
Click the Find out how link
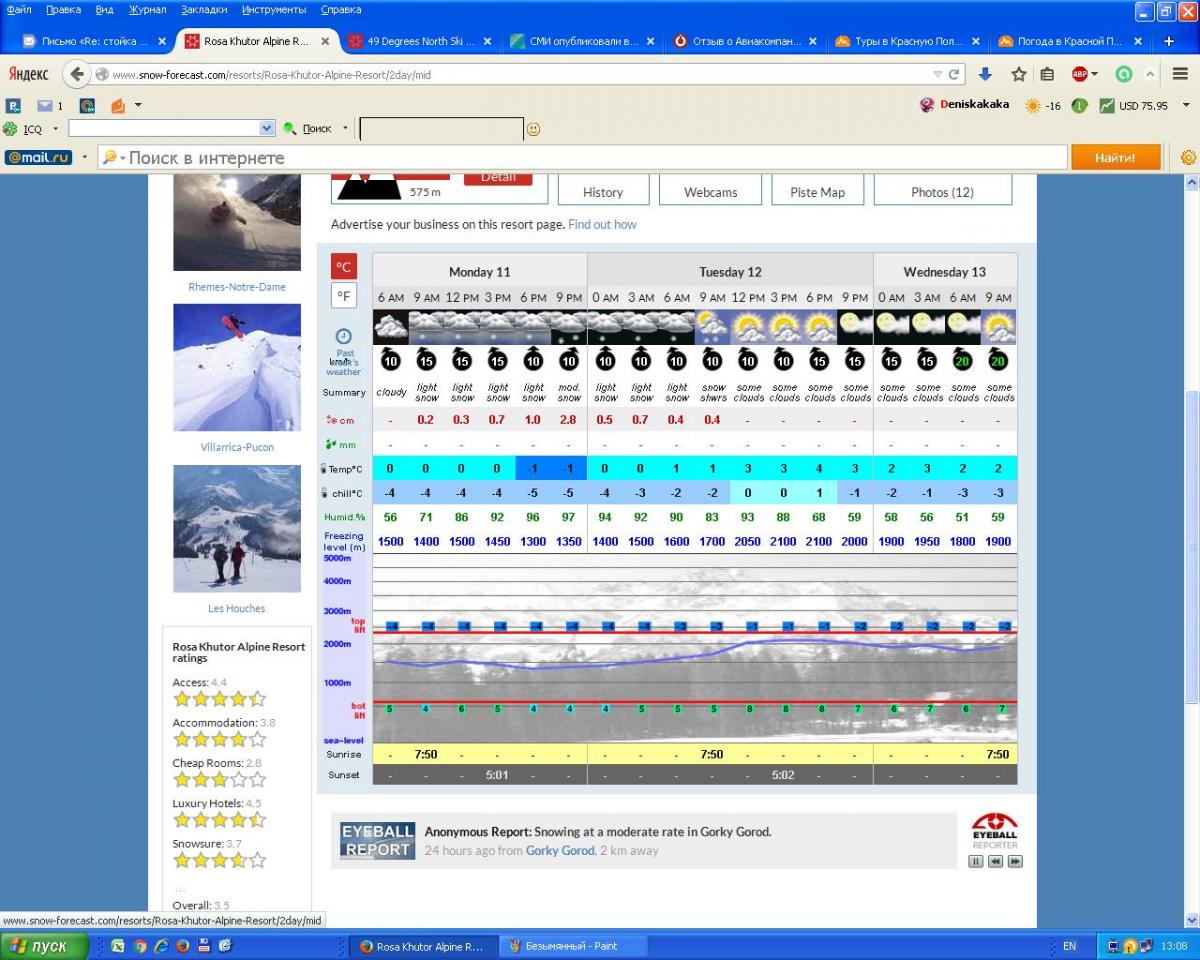(602, 224)
